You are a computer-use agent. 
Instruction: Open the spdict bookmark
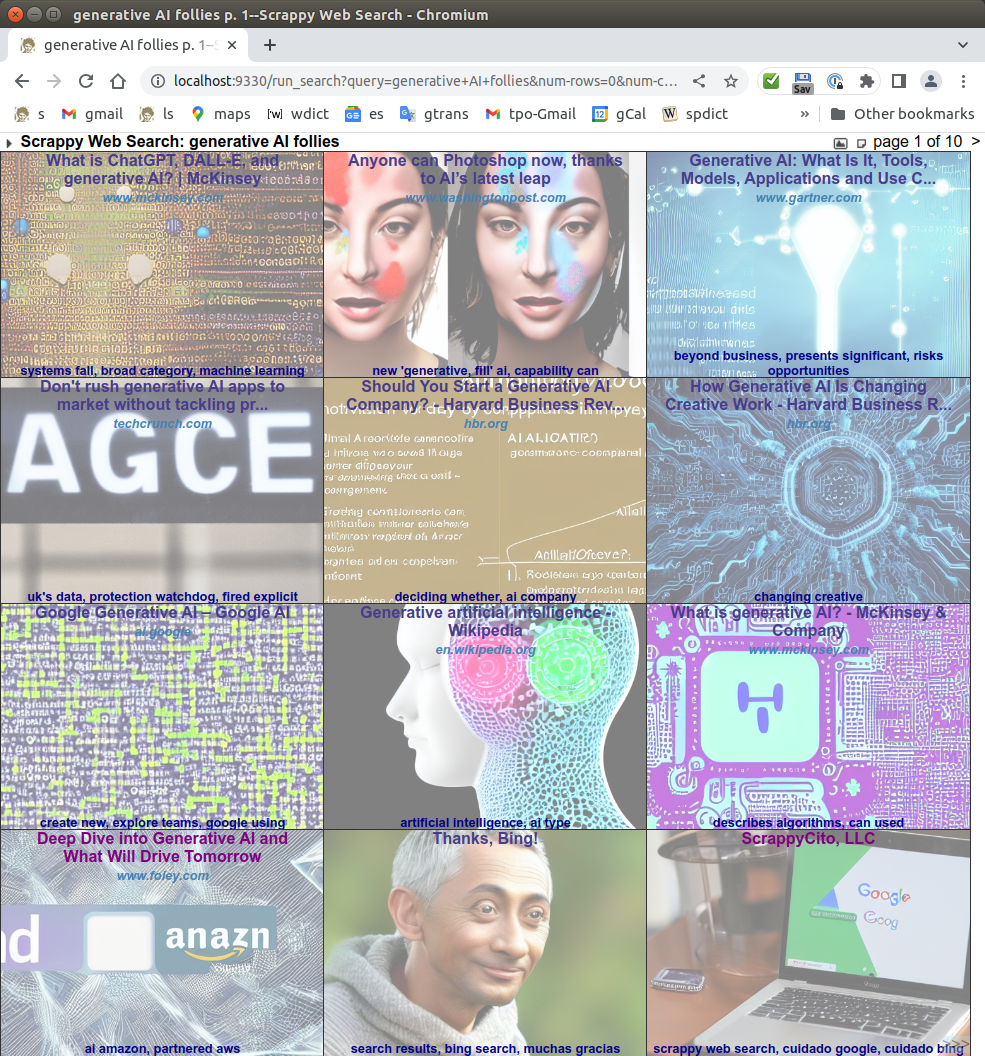tap(695, 114)
